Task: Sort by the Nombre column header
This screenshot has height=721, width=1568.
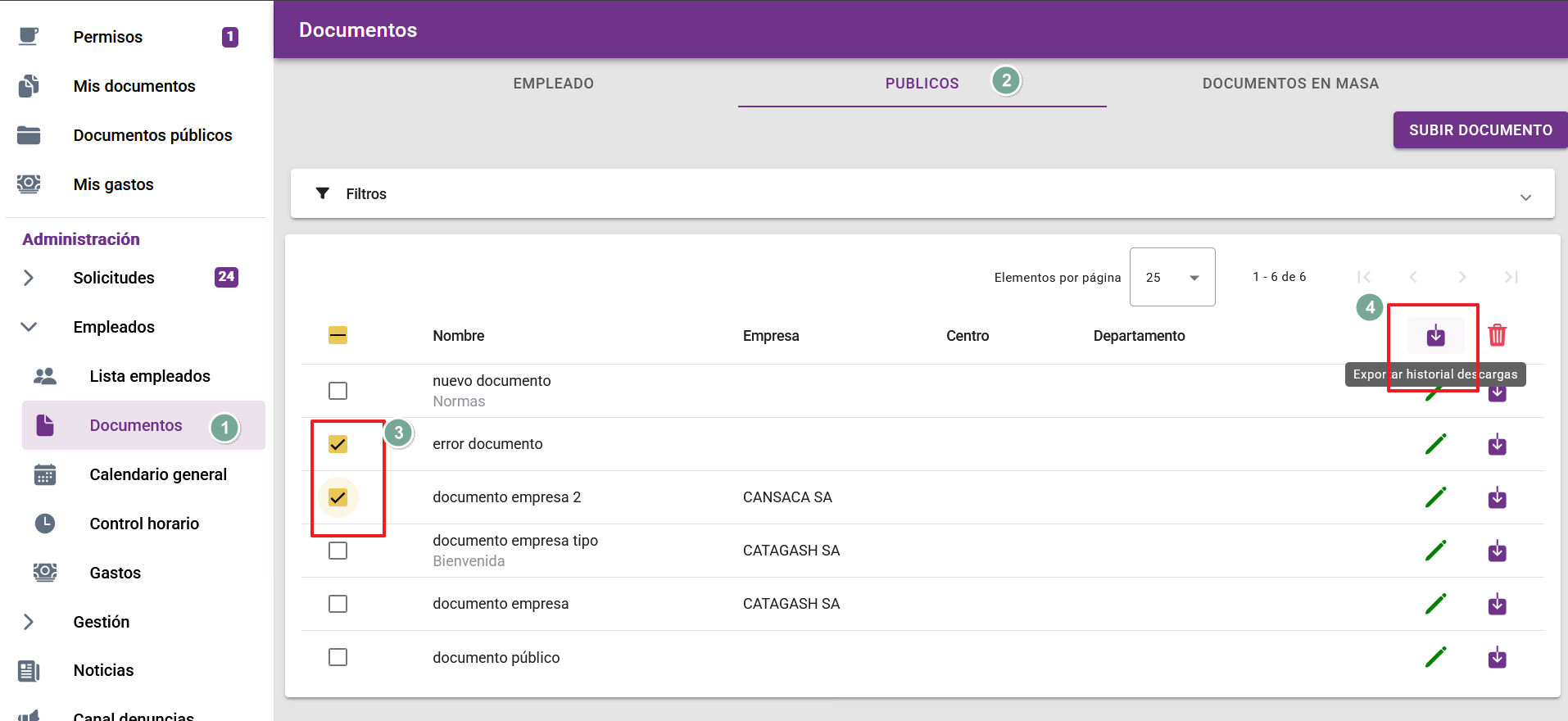Action: coord(458,336)
